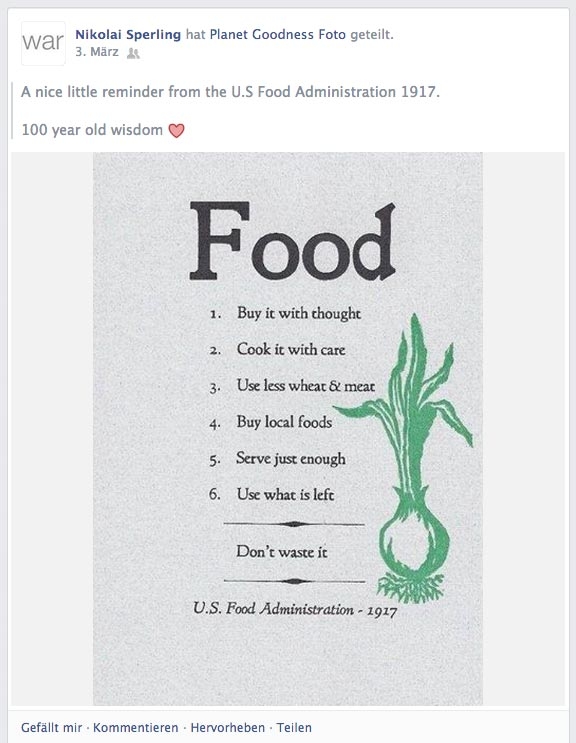
Task: Click the large 'Food' heading on poster
Action: (292, 241)
